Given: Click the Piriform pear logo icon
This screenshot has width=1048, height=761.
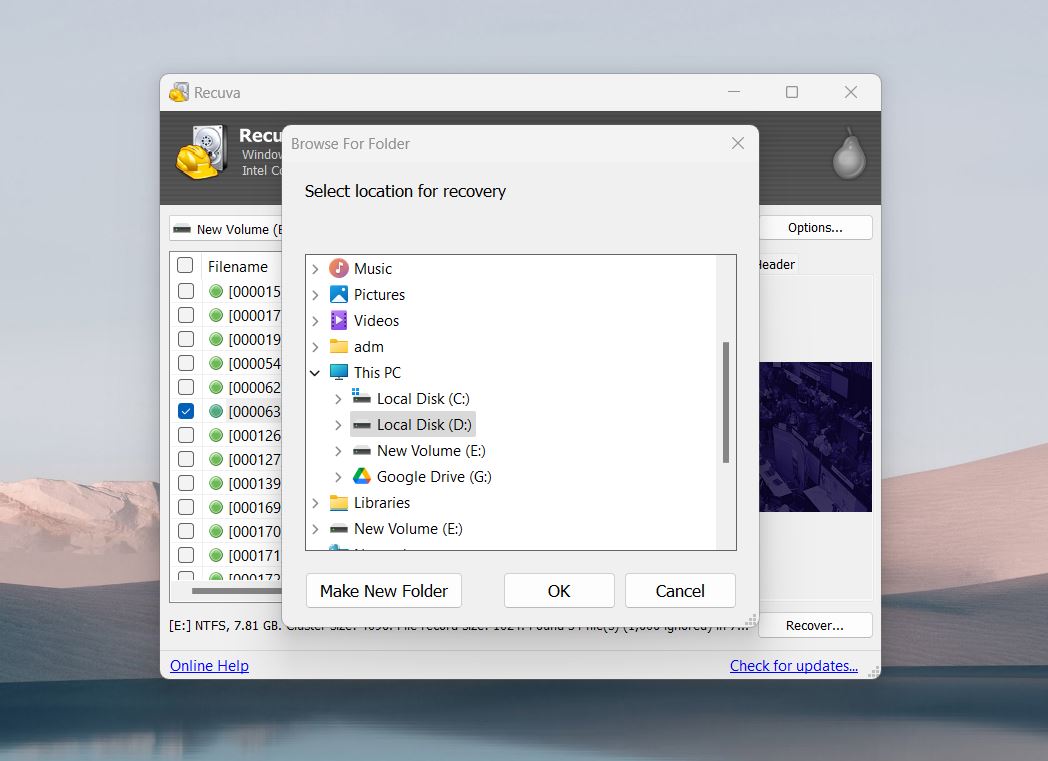Looking at the screenshot, I should pos(849,154).
